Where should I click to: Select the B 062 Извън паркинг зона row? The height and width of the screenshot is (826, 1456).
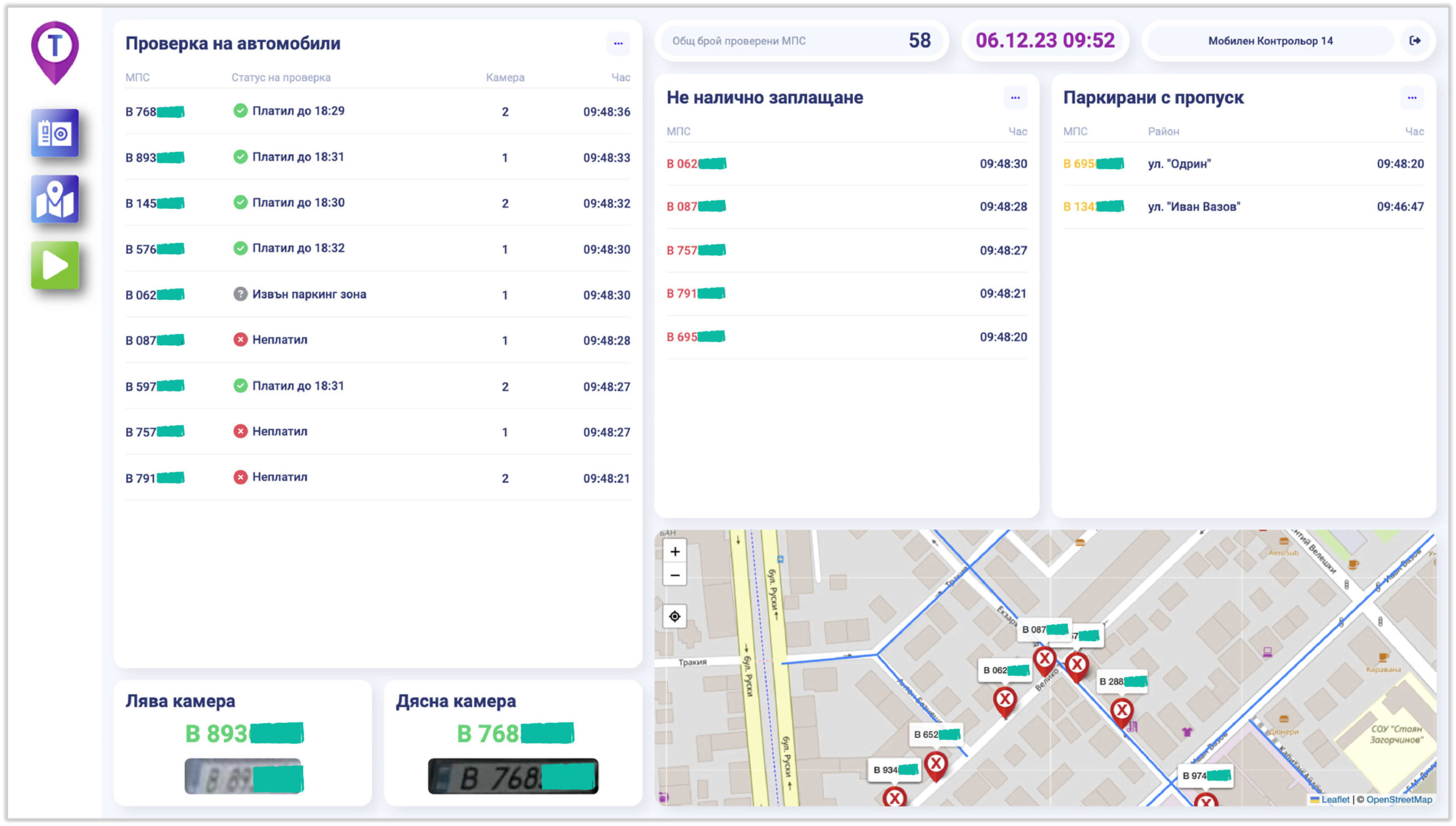click(x=378, y=295)
